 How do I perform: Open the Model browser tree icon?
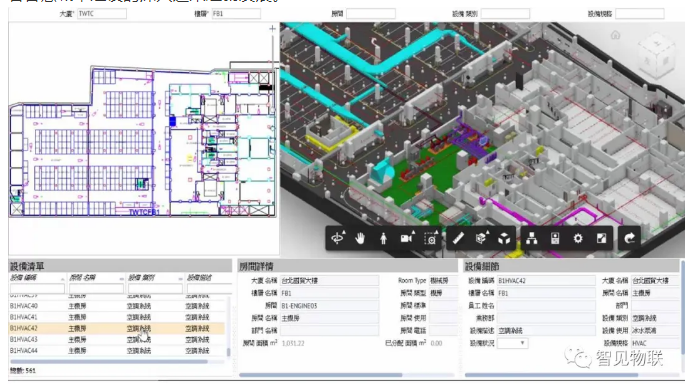[532, 238]
